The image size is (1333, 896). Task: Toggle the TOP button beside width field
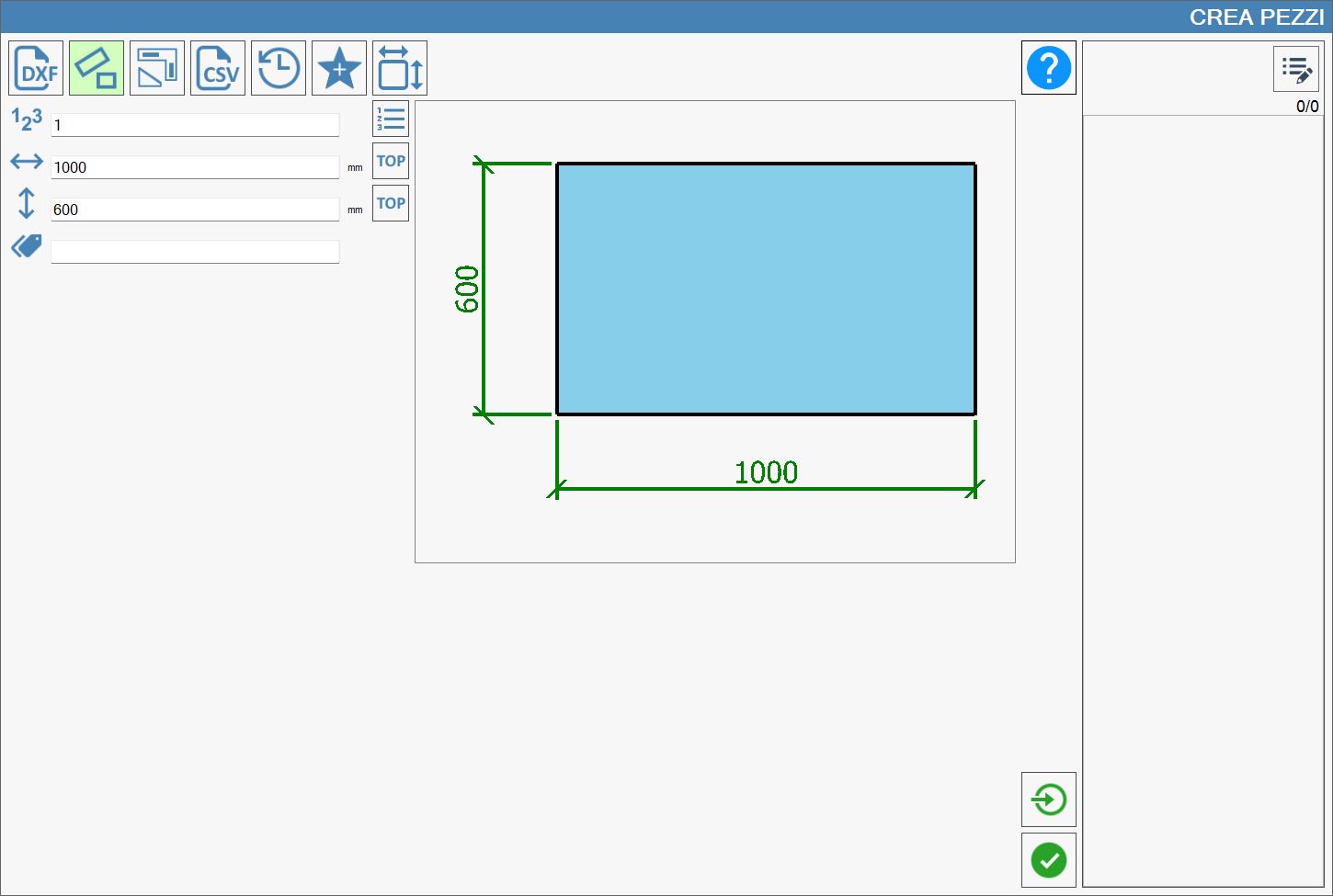point(391,162)
